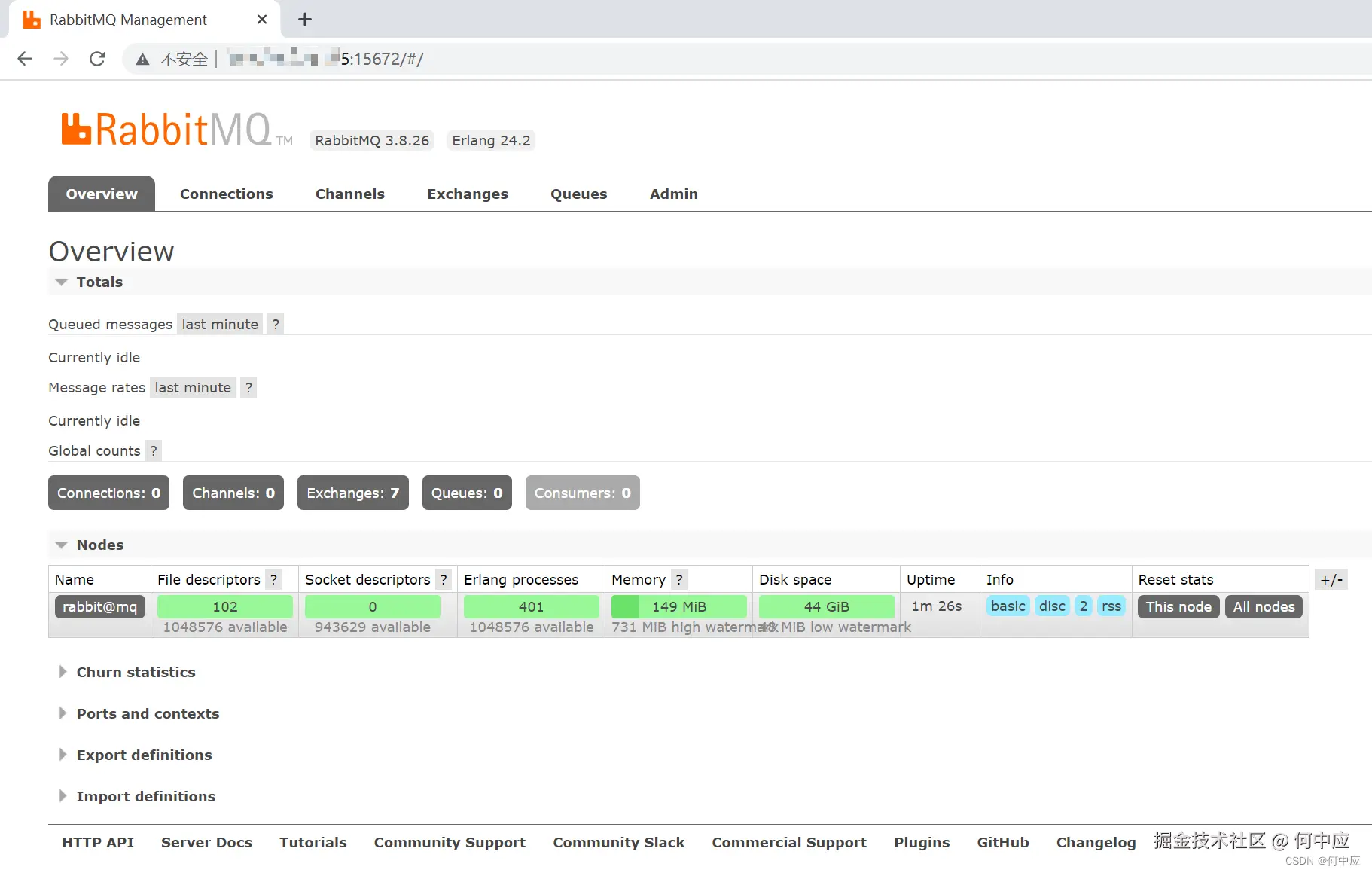The image size is (1372, 873).
Task: Open the Message rates last minute range selector
Action: [193, 388]
